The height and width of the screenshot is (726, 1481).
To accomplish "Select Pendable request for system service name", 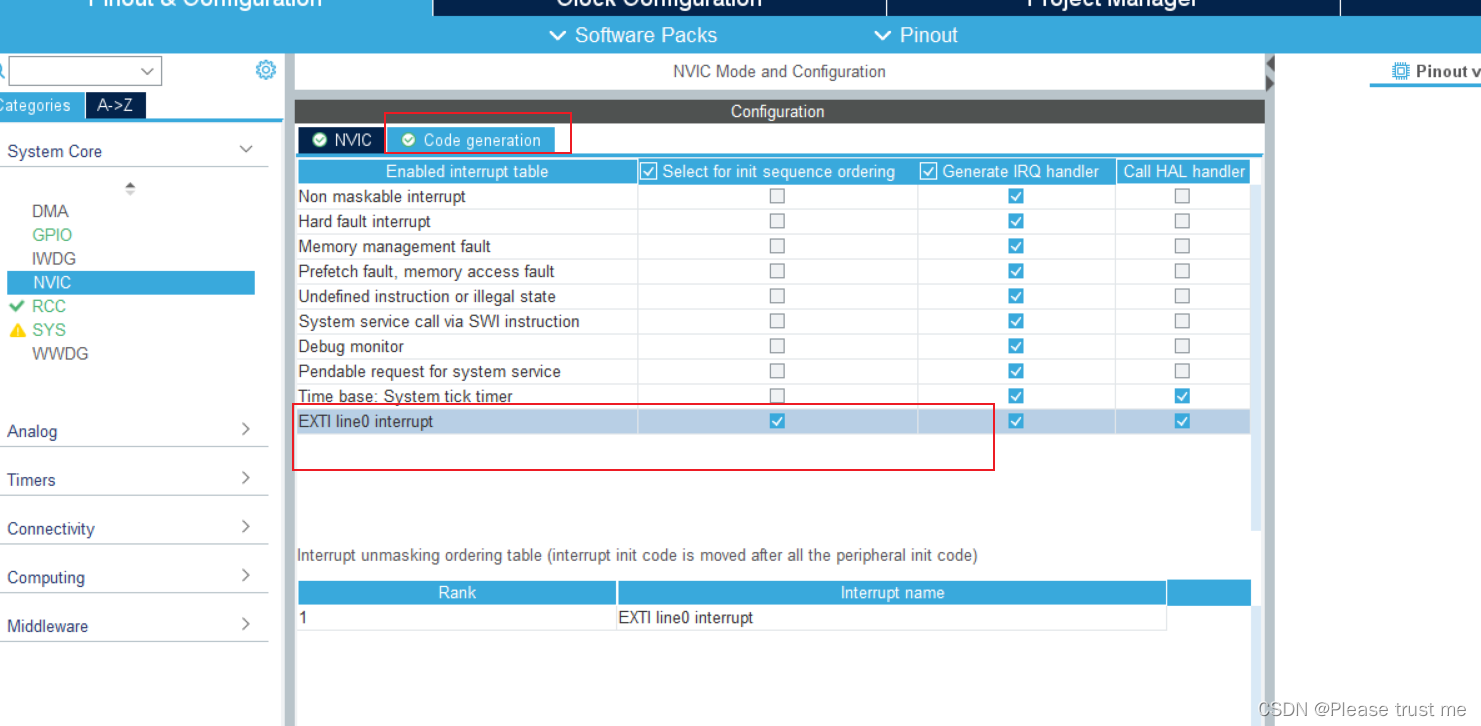I will 430,371.
